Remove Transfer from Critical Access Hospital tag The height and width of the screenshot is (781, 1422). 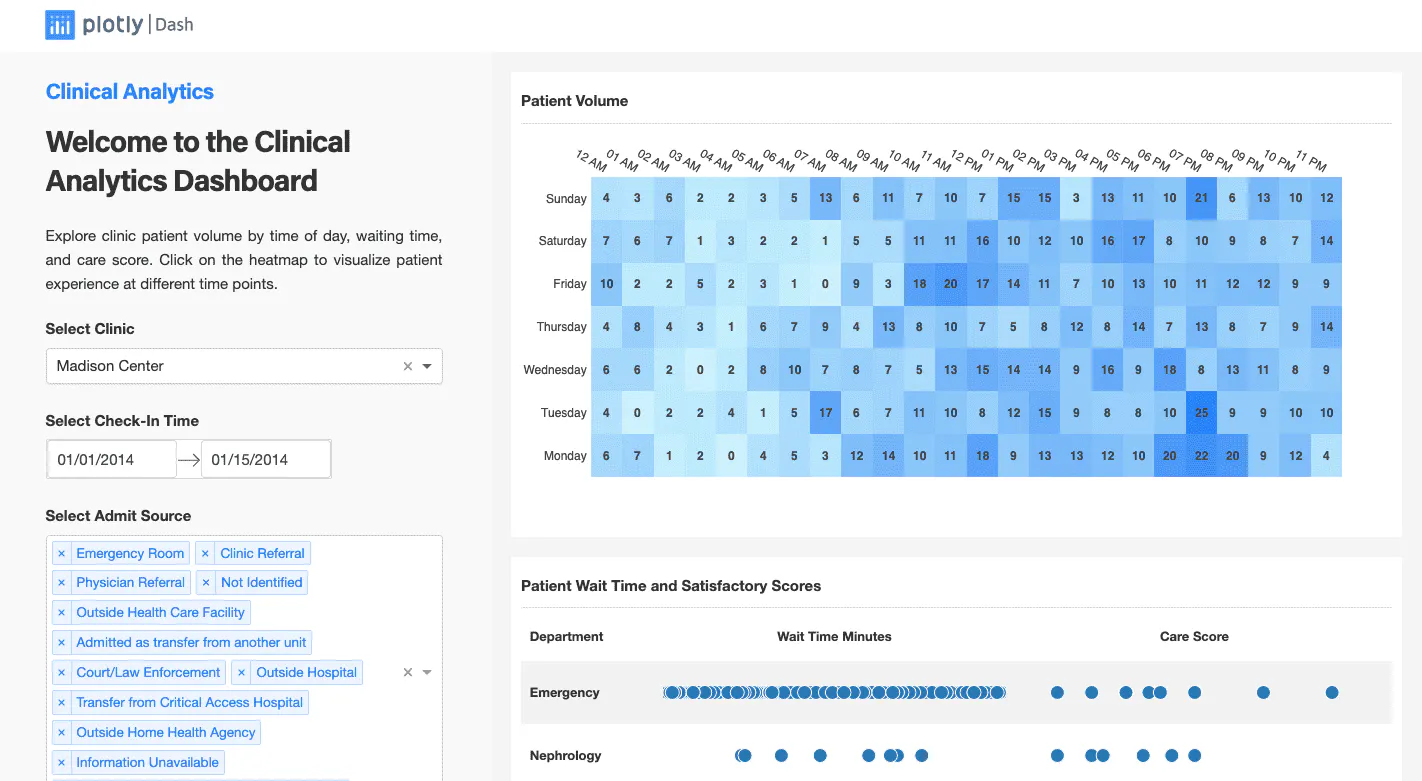pos(62,702)
